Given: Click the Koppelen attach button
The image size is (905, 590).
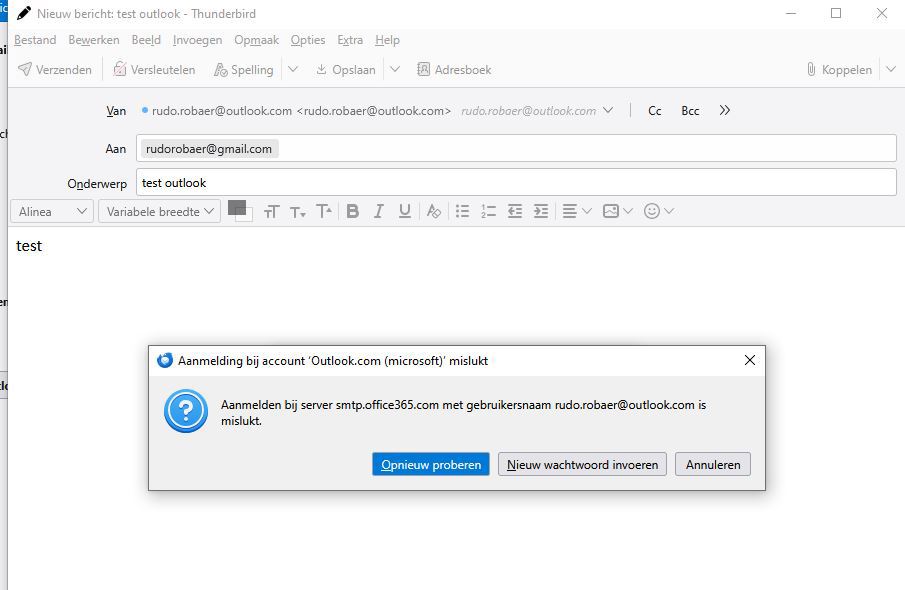Looking at the screenshot, I should (x=839, y=70).
